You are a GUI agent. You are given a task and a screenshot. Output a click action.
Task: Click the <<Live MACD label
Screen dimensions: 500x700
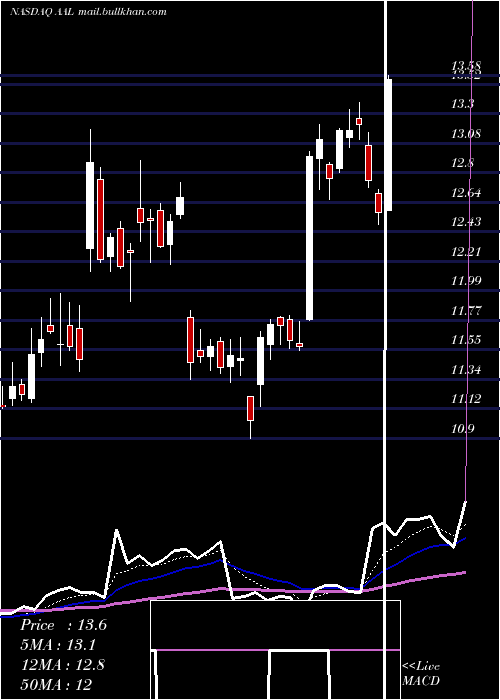tap(421, 673)
